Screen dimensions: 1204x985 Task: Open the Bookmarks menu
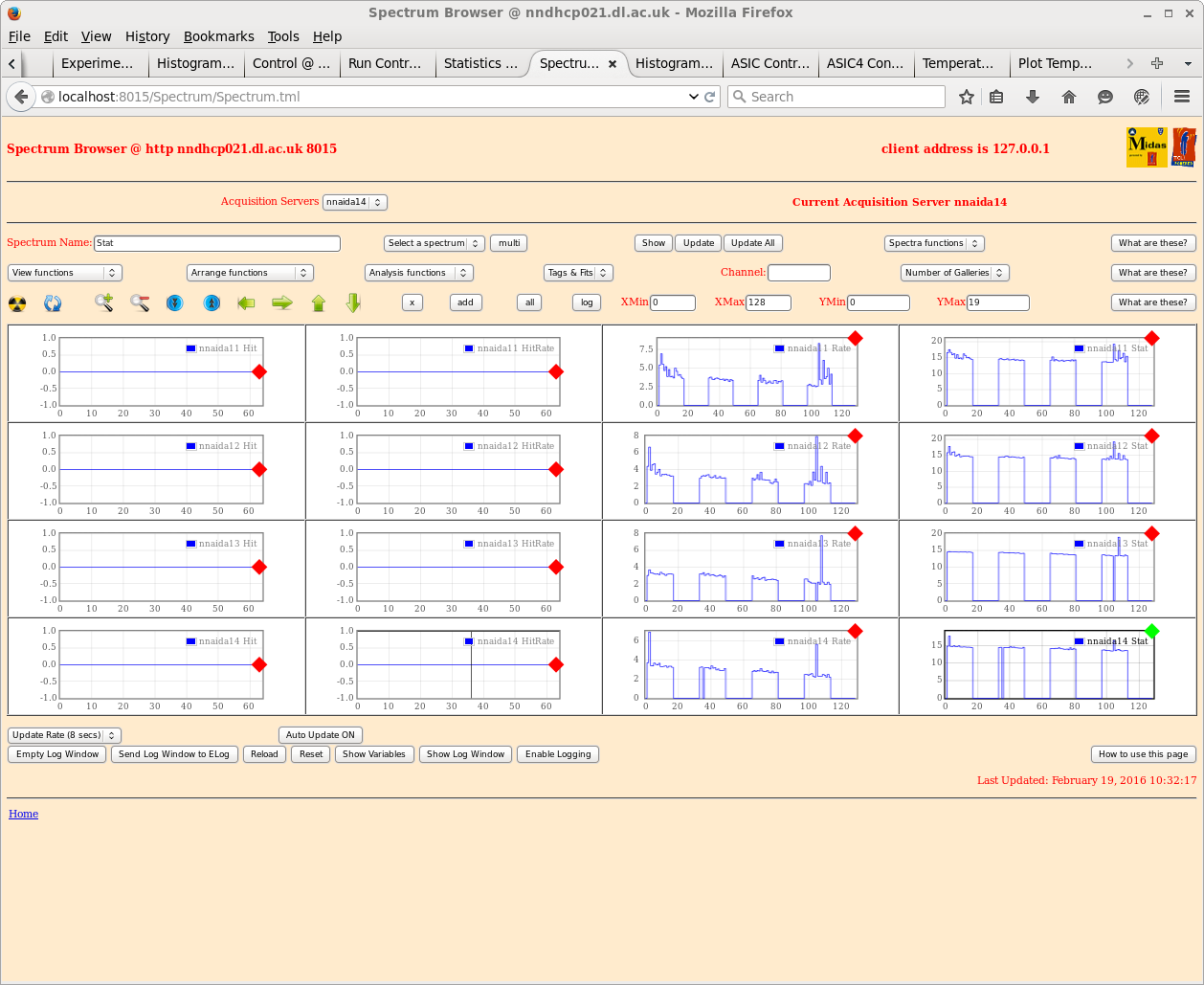point(218,36)
